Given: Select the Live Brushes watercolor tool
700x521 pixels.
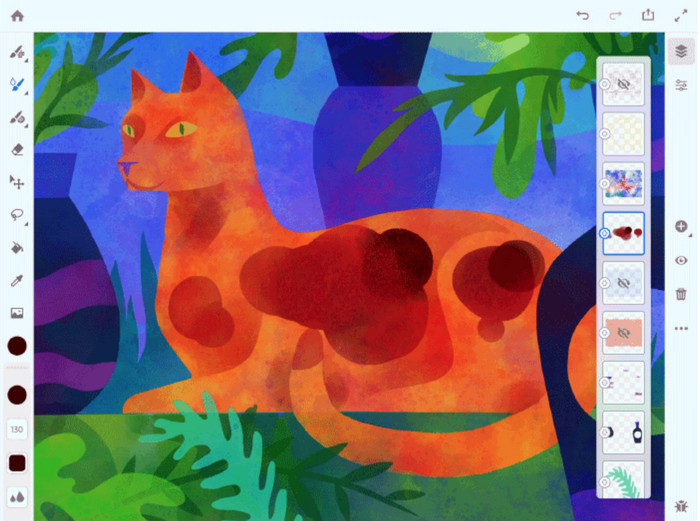Looking at the screenshot, I should tap(16, 85).
